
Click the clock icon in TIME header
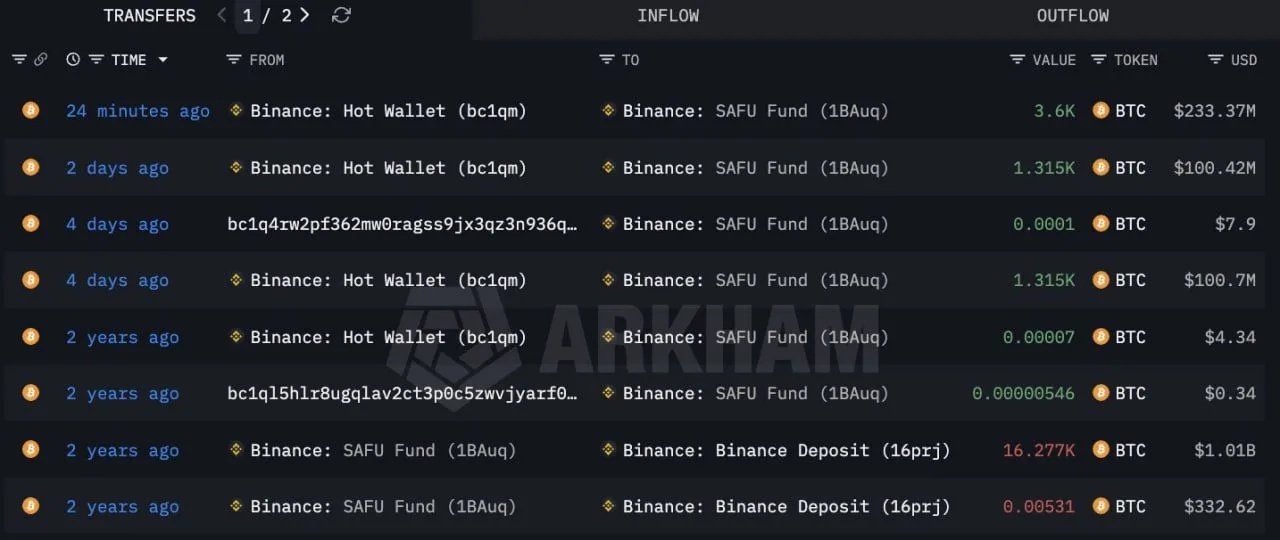73,60
